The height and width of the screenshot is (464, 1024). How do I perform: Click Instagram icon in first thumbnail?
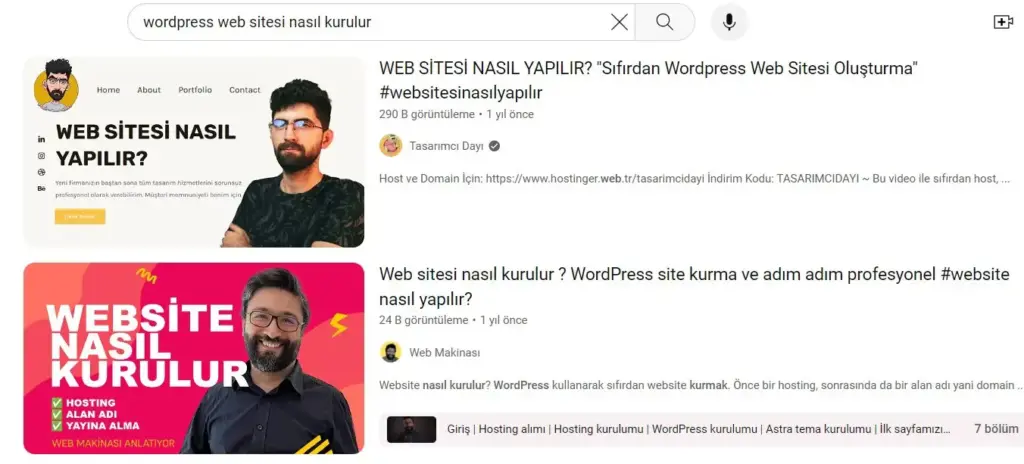pyautogui.click(x=42, y=156)
